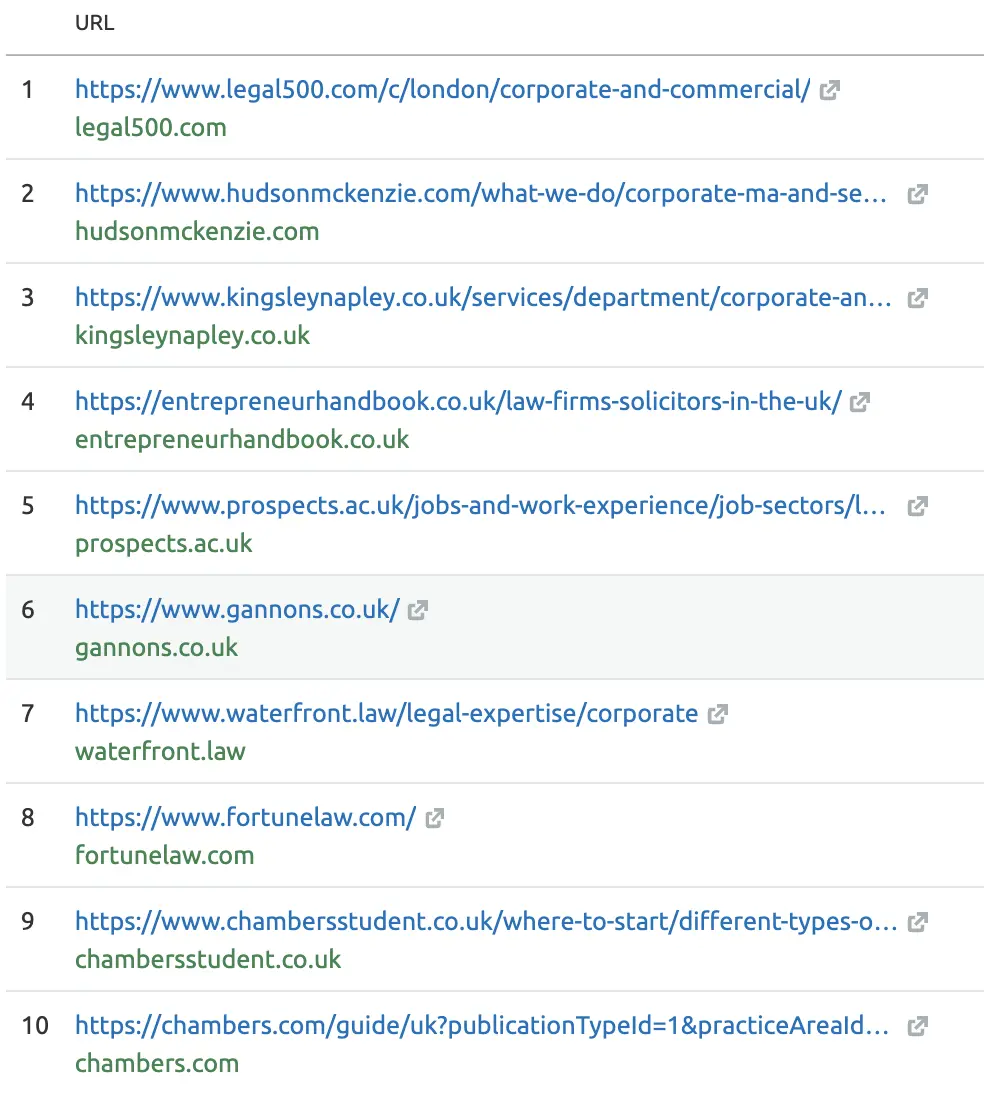Click the green kingsleynapley.co.uk domain text
This screenshot has width=984, height=1094.
[x=193, y=336]
